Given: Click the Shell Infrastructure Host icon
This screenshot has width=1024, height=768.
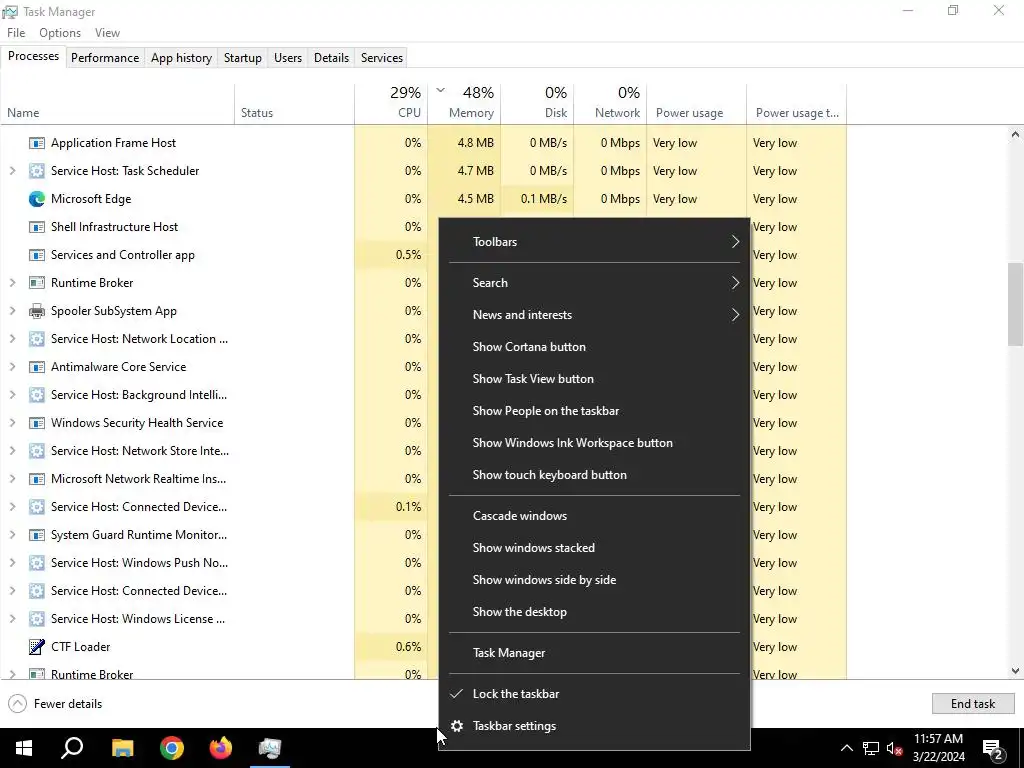Looking at the screenshot, I should tap(37, 227).
